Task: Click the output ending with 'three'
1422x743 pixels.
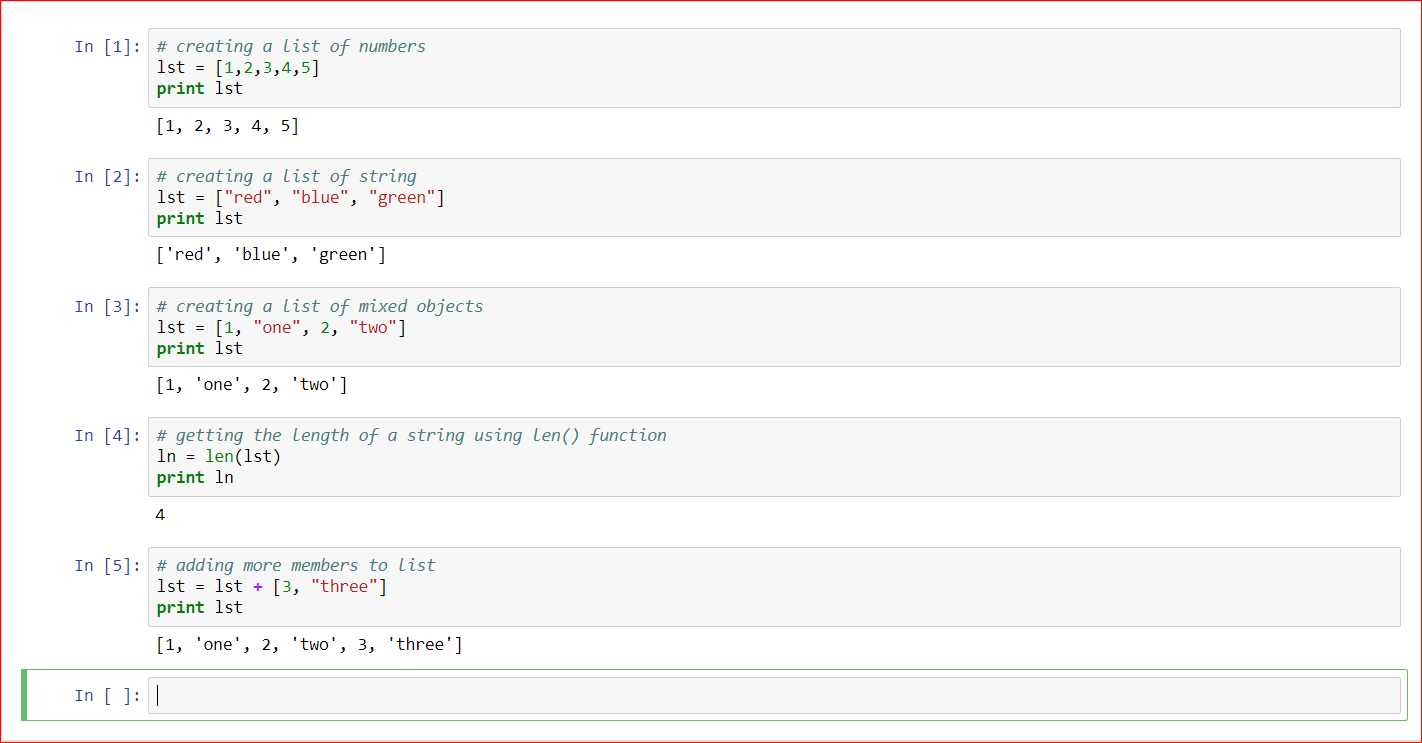Action: 309,644
